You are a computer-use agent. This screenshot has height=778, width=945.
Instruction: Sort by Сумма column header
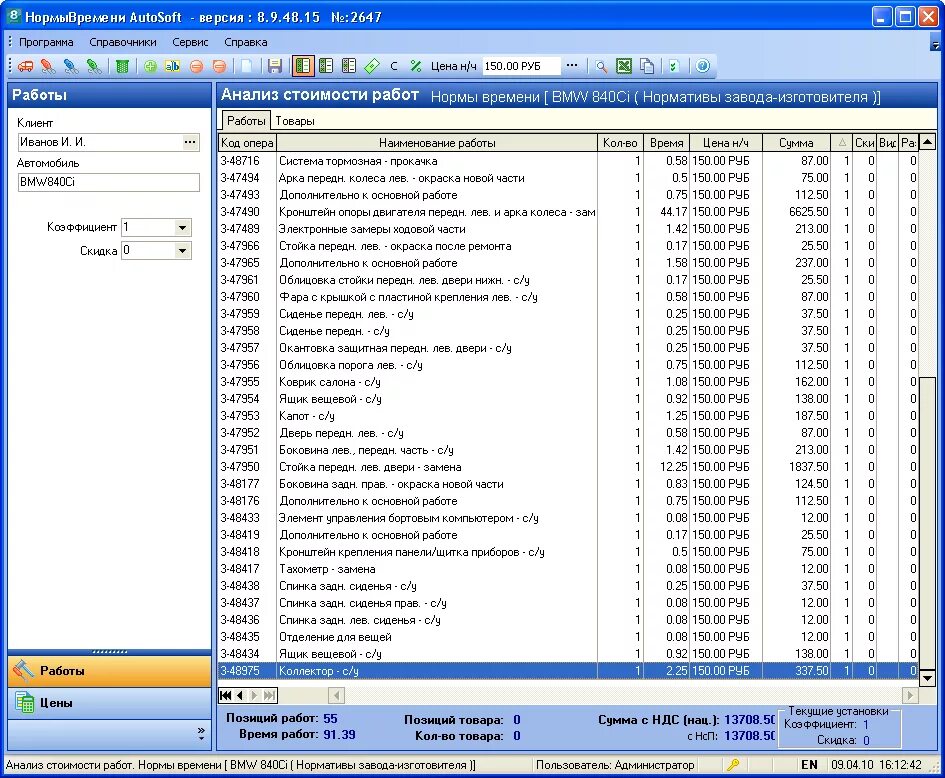796,143
